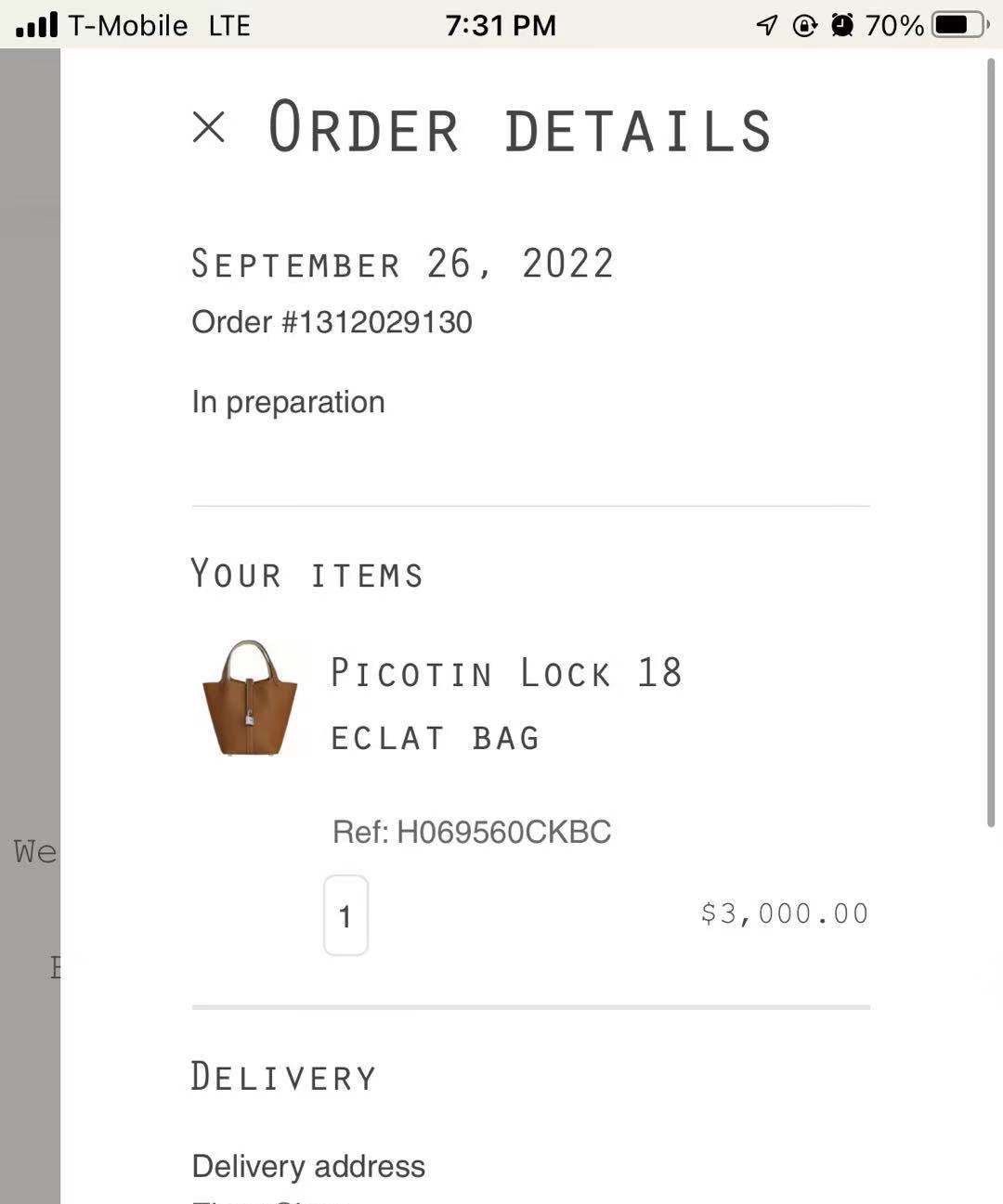Tap the In preparation order status
The width and height of the screenshot is (1003, 1204).
pos(288,402)
